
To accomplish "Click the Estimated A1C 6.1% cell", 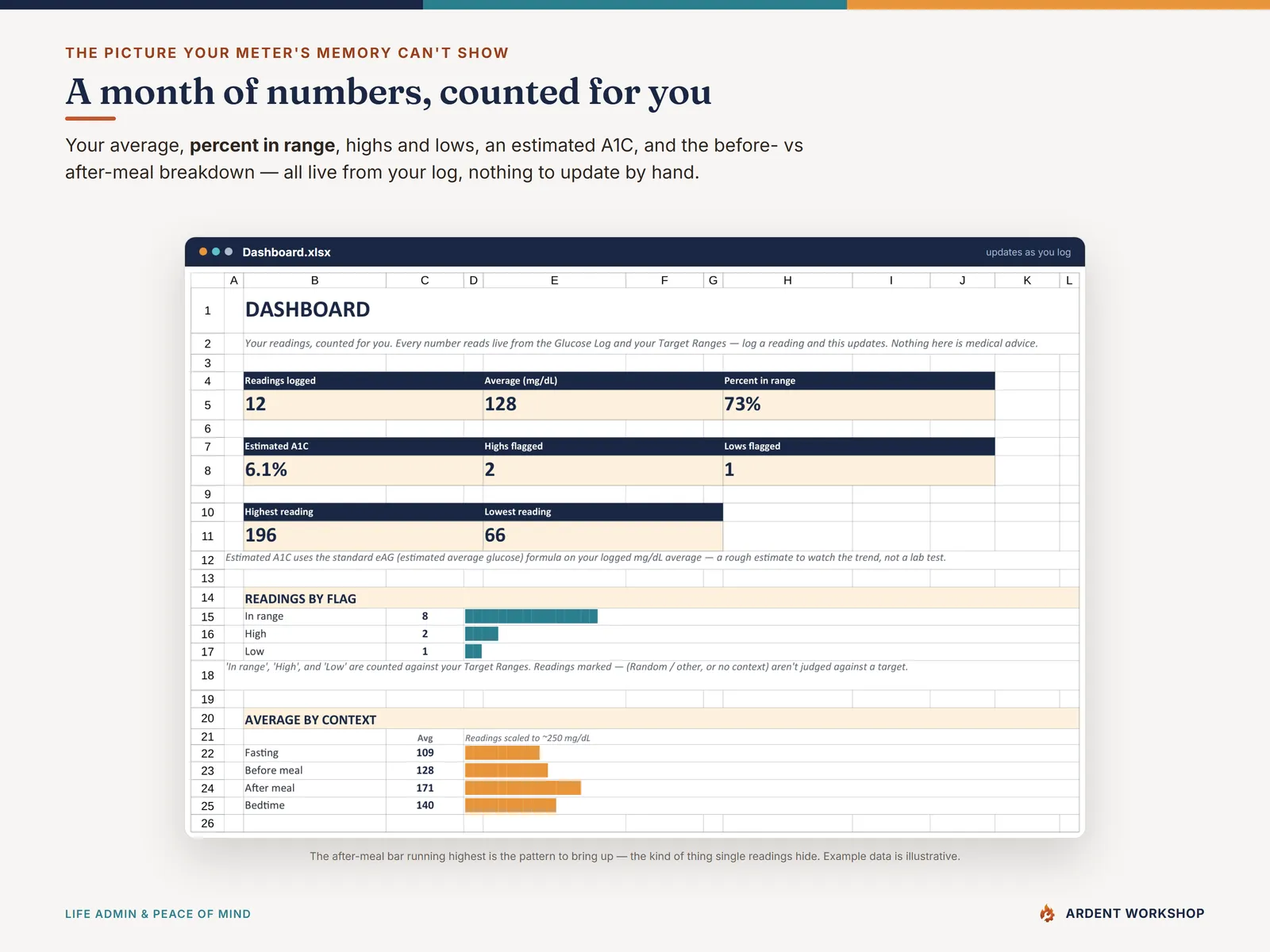I will click(363, 470).
